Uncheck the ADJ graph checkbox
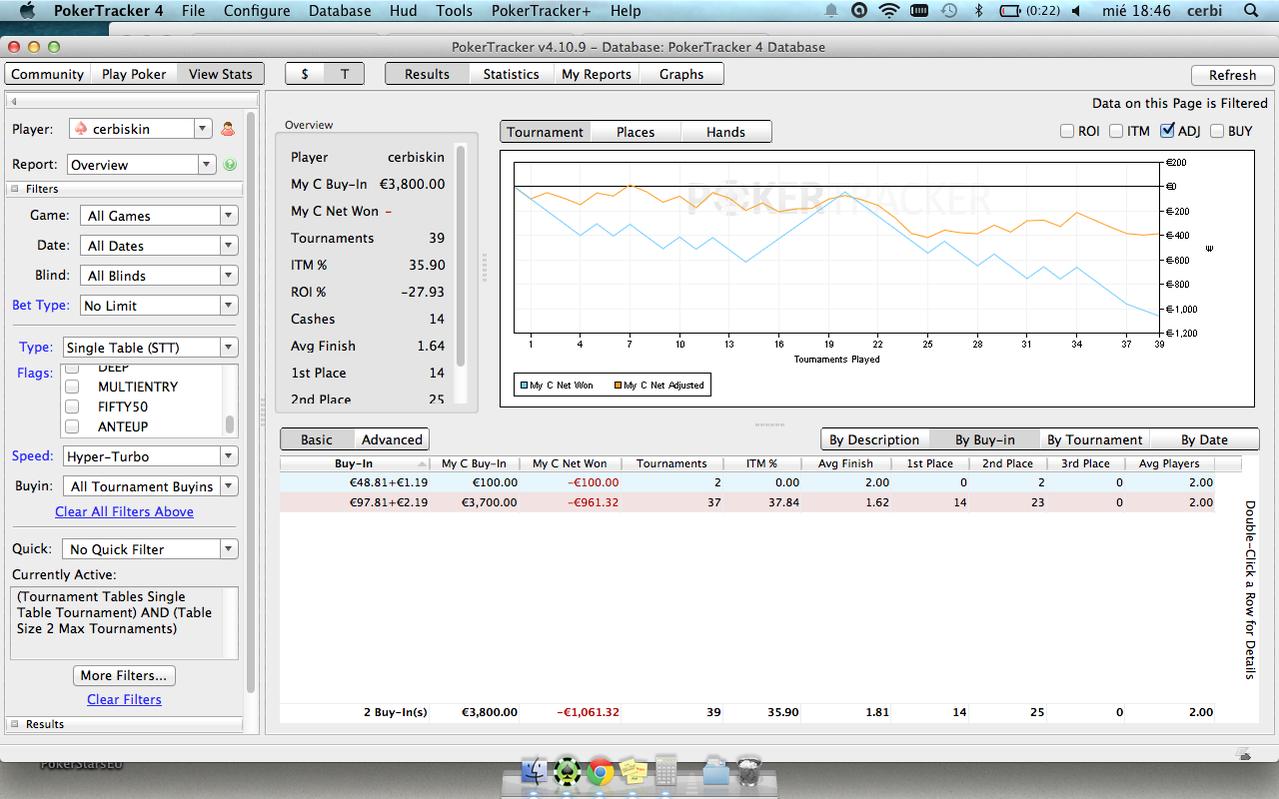1279x799 pixels. (x=1167, y=131)
